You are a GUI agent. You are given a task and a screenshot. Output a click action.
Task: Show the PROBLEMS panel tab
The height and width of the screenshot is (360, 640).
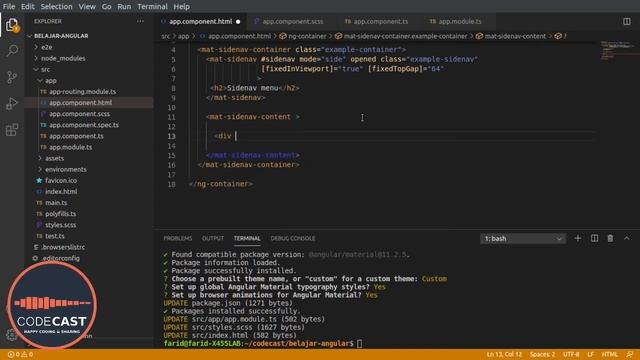178,238
